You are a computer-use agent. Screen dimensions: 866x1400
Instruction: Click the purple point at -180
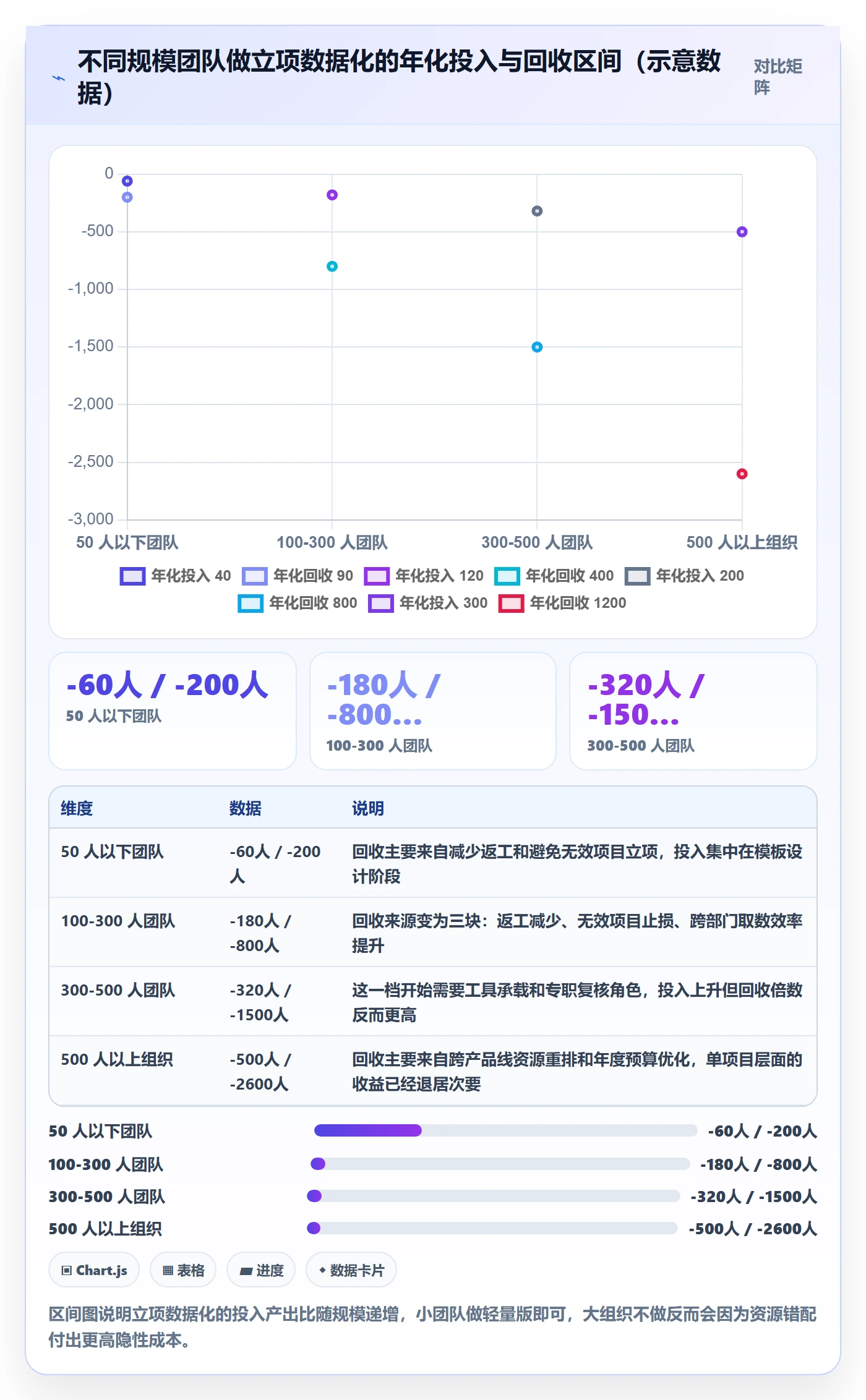(332, 195)
